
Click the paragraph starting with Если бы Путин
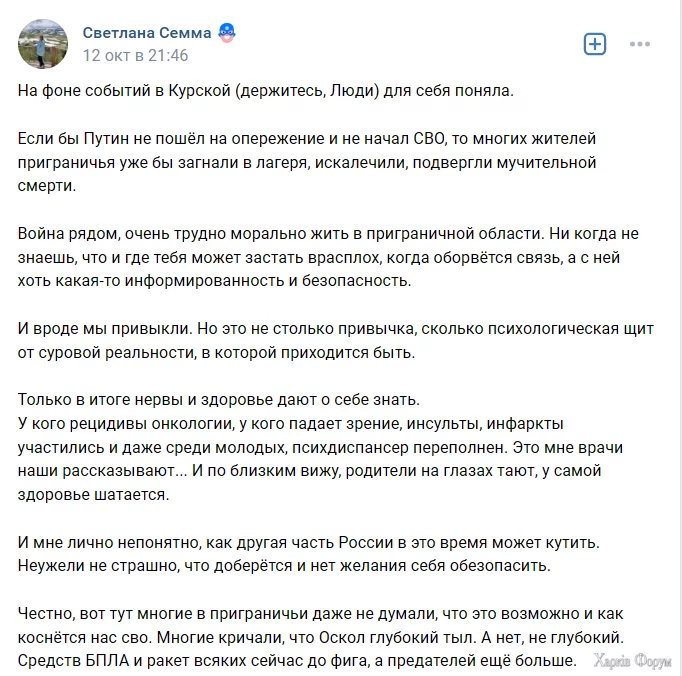(x=307, y=162)
